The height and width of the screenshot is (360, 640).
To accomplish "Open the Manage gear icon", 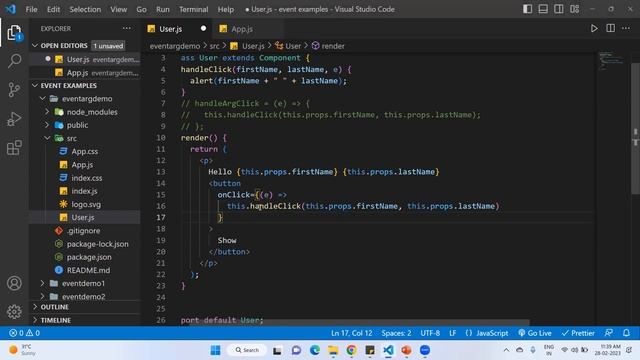I will (x=14, y=311).
